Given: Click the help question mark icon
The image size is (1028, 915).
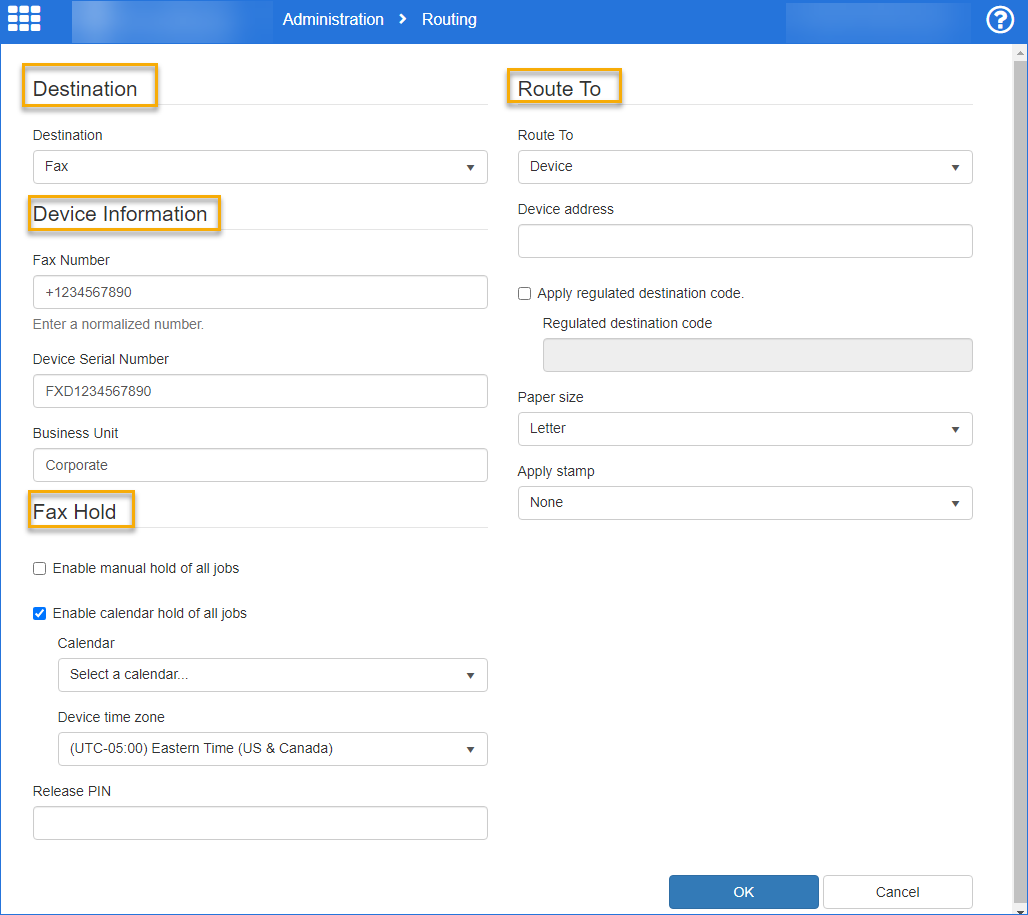Looking at the screenshot, I should (1000, 20).
